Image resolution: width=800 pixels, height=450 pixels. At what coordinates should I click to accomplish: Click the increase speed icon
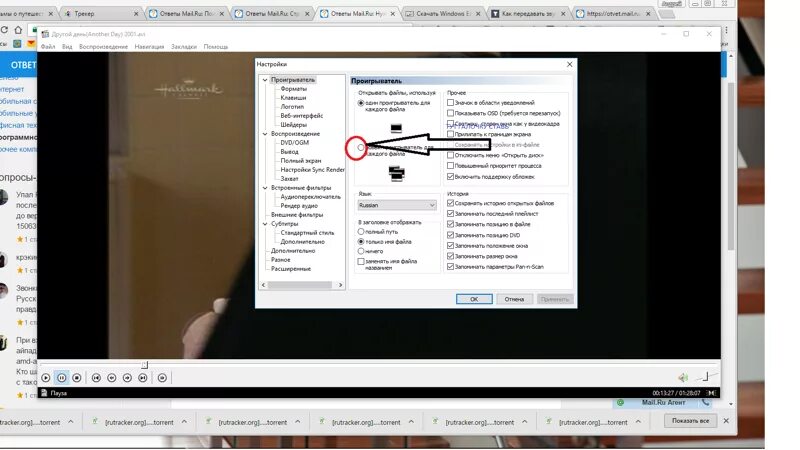(x=127, y=378)
